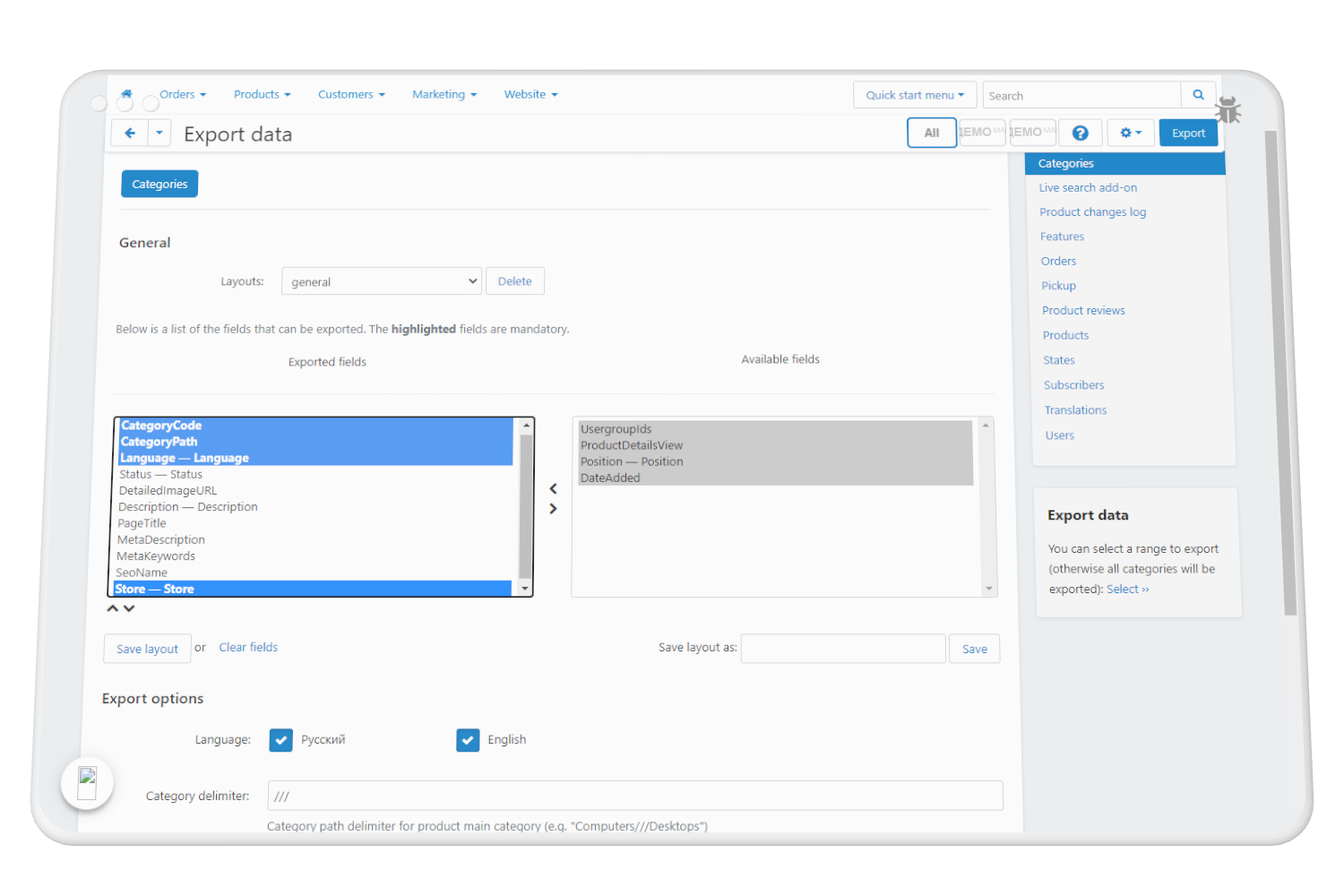The image size is (1344, 896).
Task: Open Quick start menu dropdown
Action: (915, 95)
